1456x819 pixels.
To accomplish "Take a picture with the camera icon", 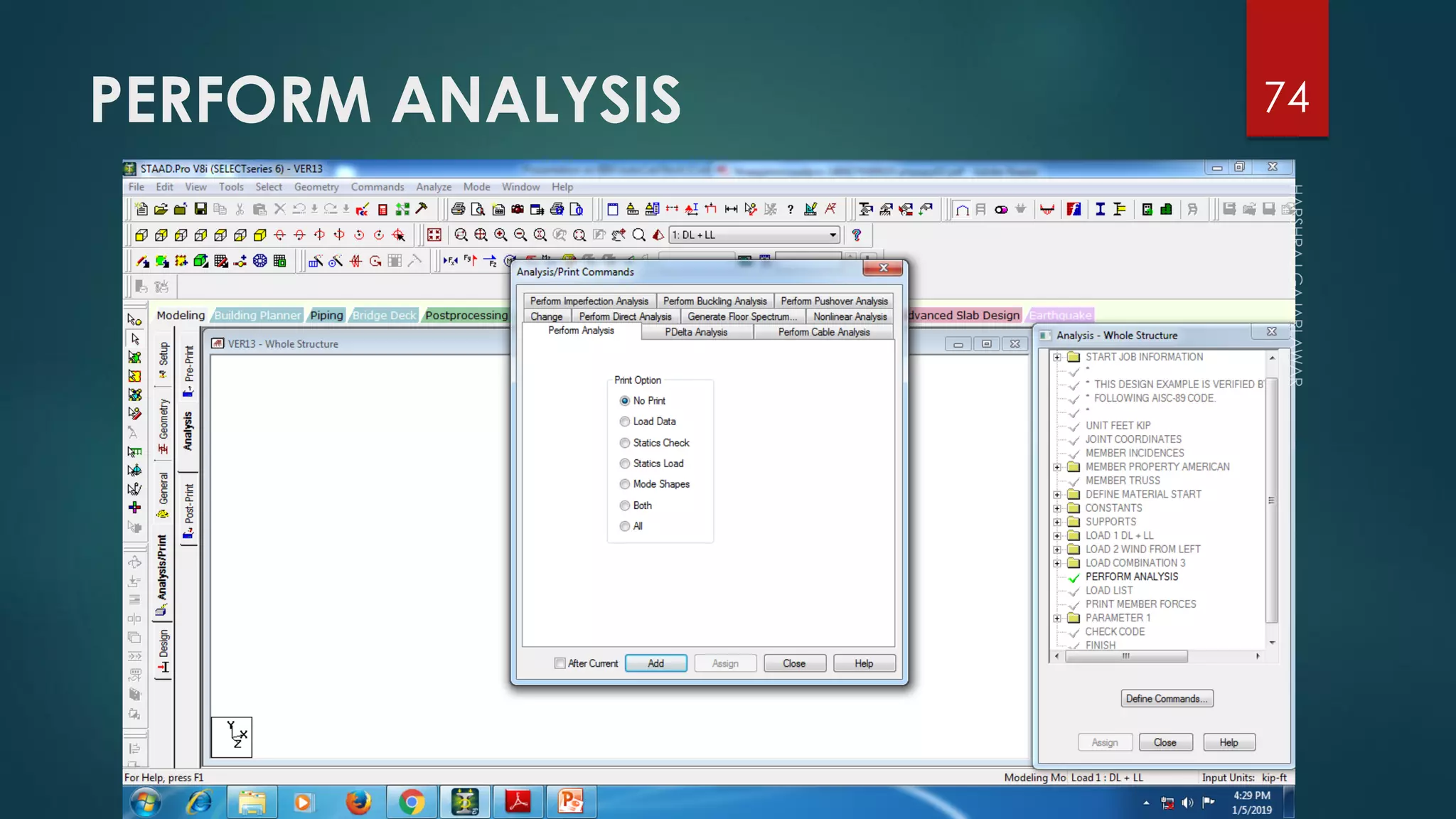I will point(518,209).
